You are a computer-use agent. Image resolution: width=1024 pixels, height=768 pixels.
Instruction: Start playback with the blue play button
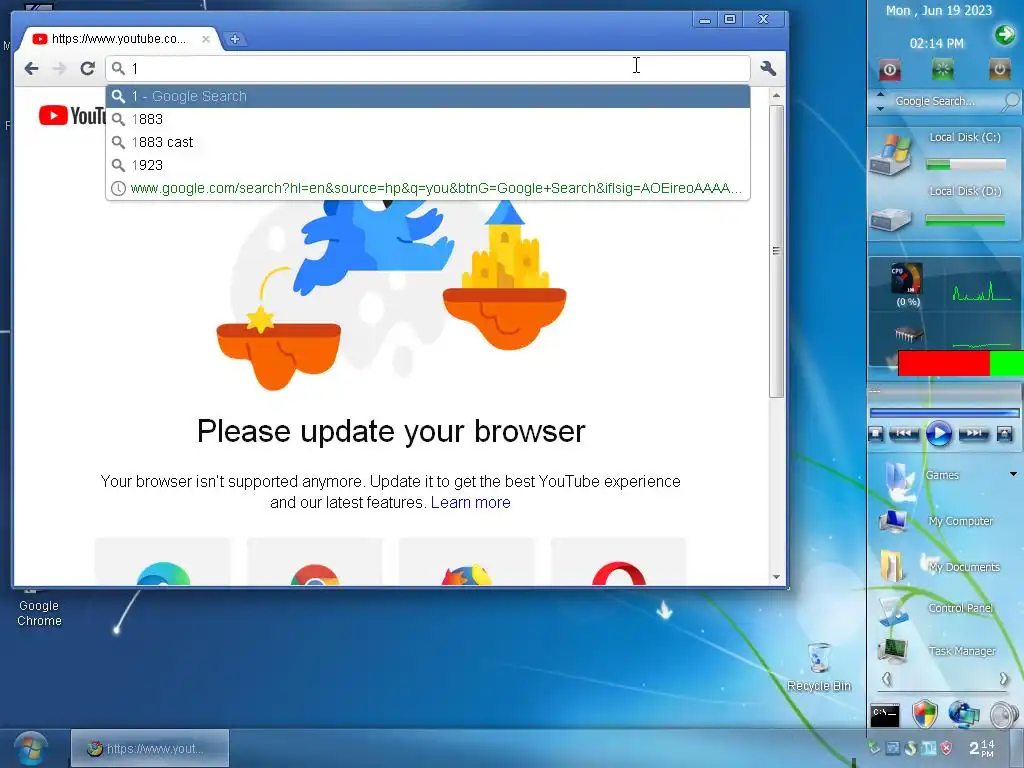pyautogui.click(x=938, y=433)
